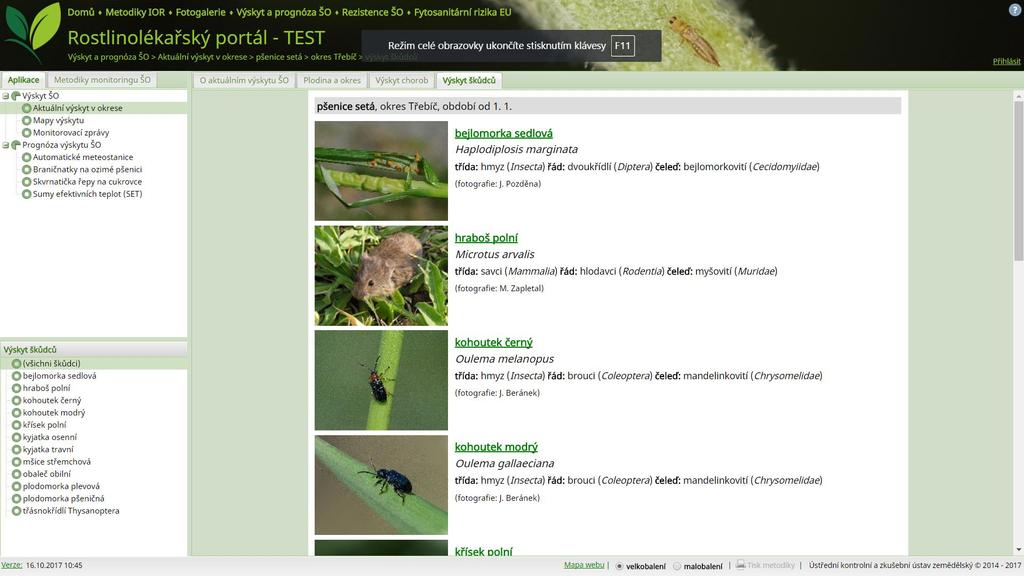Collapse the Prognóza výskytu ŠO tree node
The image size is (1024, 576).
click(5, 145)
